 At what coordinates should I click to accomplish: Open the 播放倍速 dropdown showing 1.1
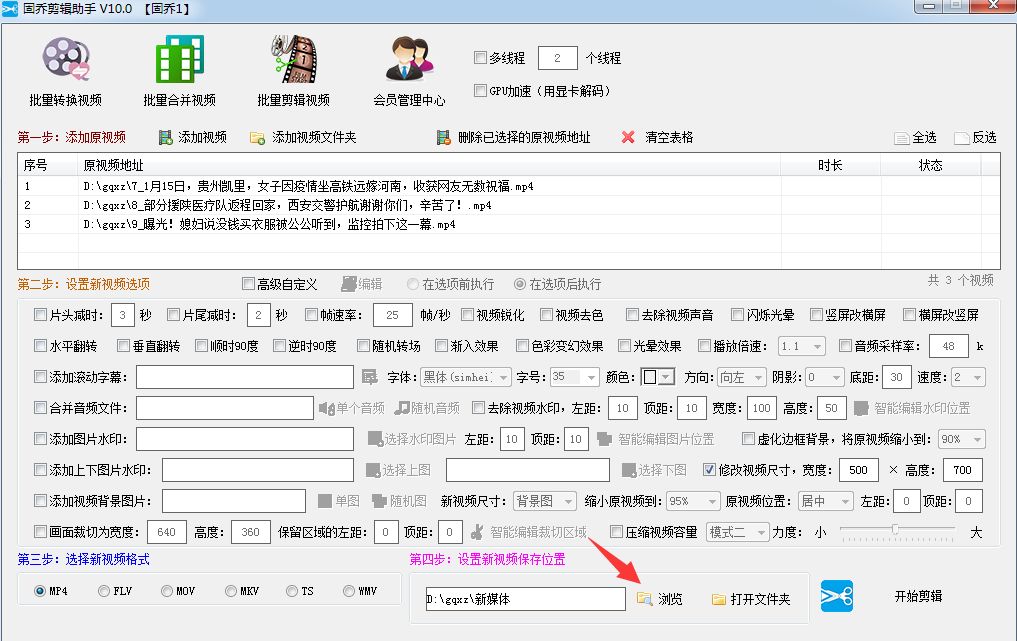point(802,346)
